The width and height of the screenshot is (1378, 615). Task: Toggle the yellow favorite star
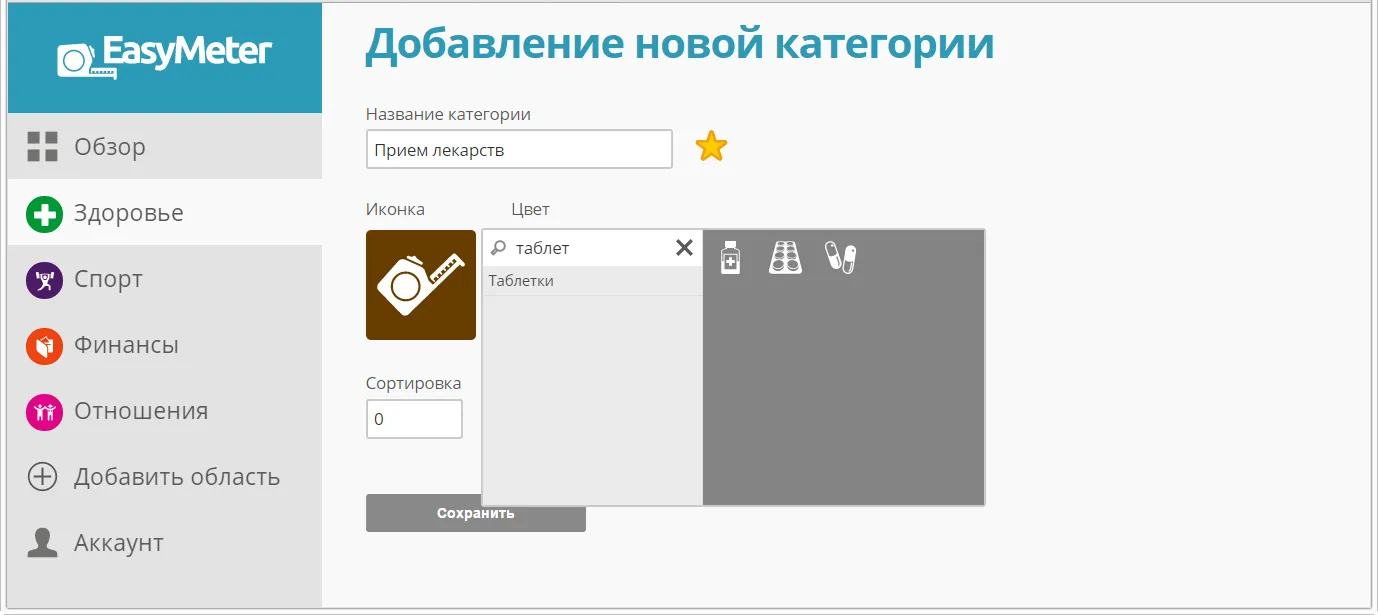click(x=711, y=146)
